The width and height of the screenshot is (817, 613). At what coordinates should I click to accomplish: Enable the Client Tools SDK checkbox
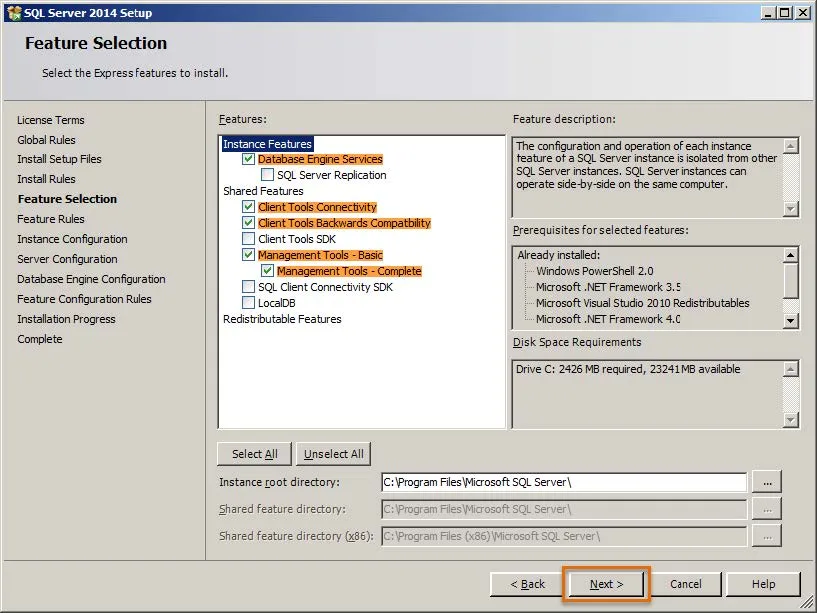pyautogui.click(x=249, y=239)
